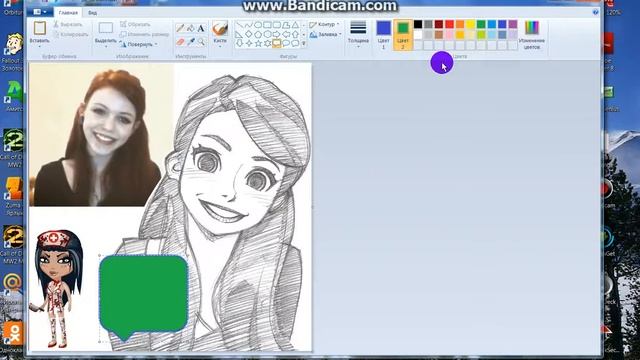
Task: Choose the cloud callout shape
Action: 296,43
